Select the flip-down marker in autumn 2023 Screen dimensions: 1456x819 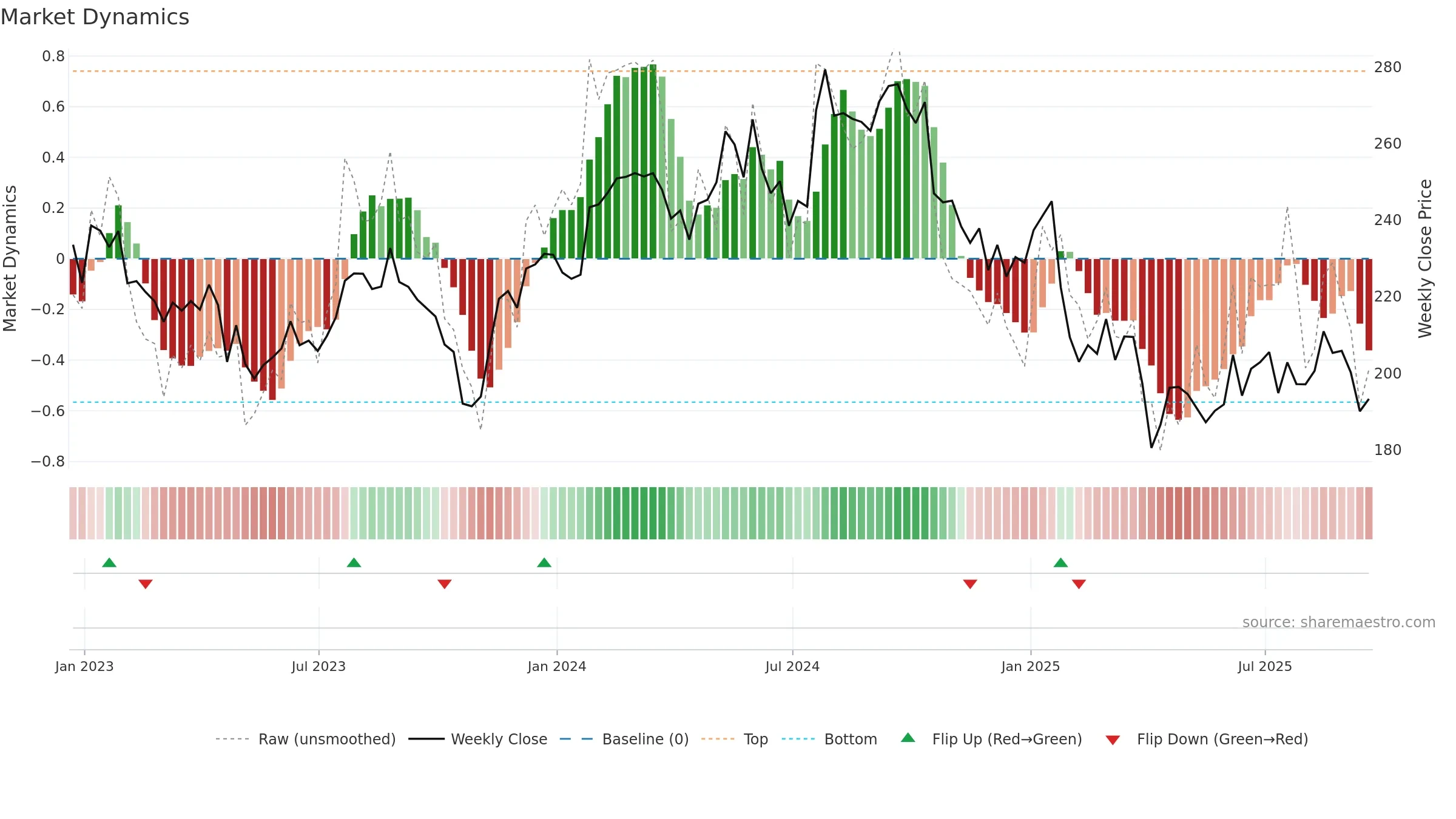[x=445, y=584]
